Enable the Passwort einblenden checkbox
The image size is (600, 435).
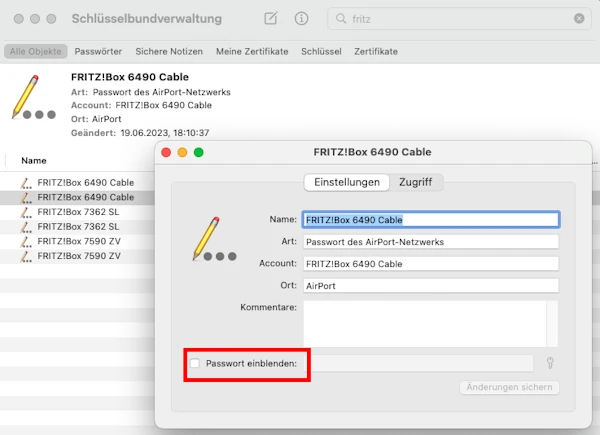(195, 363)
